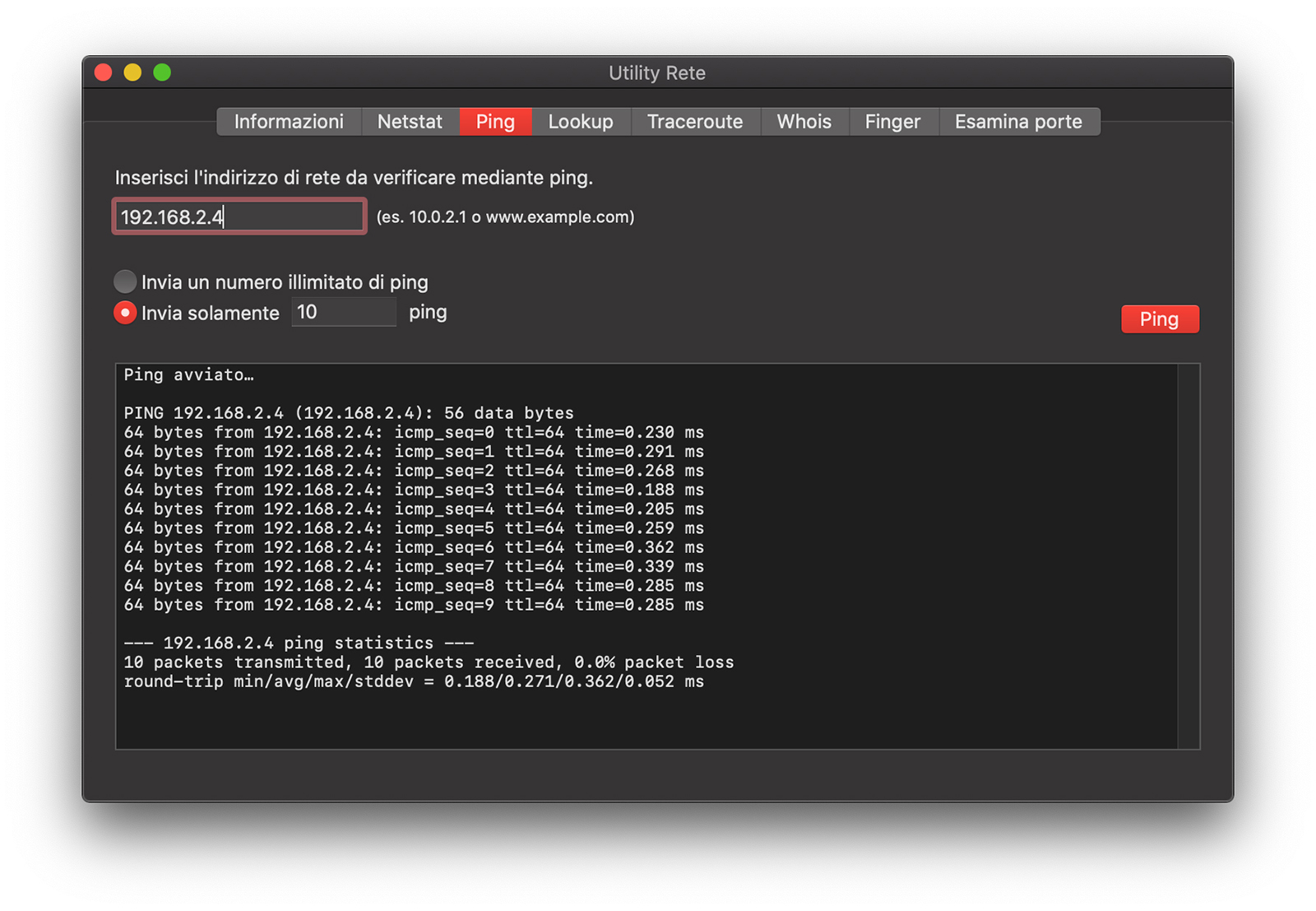The image size is (1316, 911).
Task: Select the Ping tab
Action: click(x=495, y=122)
